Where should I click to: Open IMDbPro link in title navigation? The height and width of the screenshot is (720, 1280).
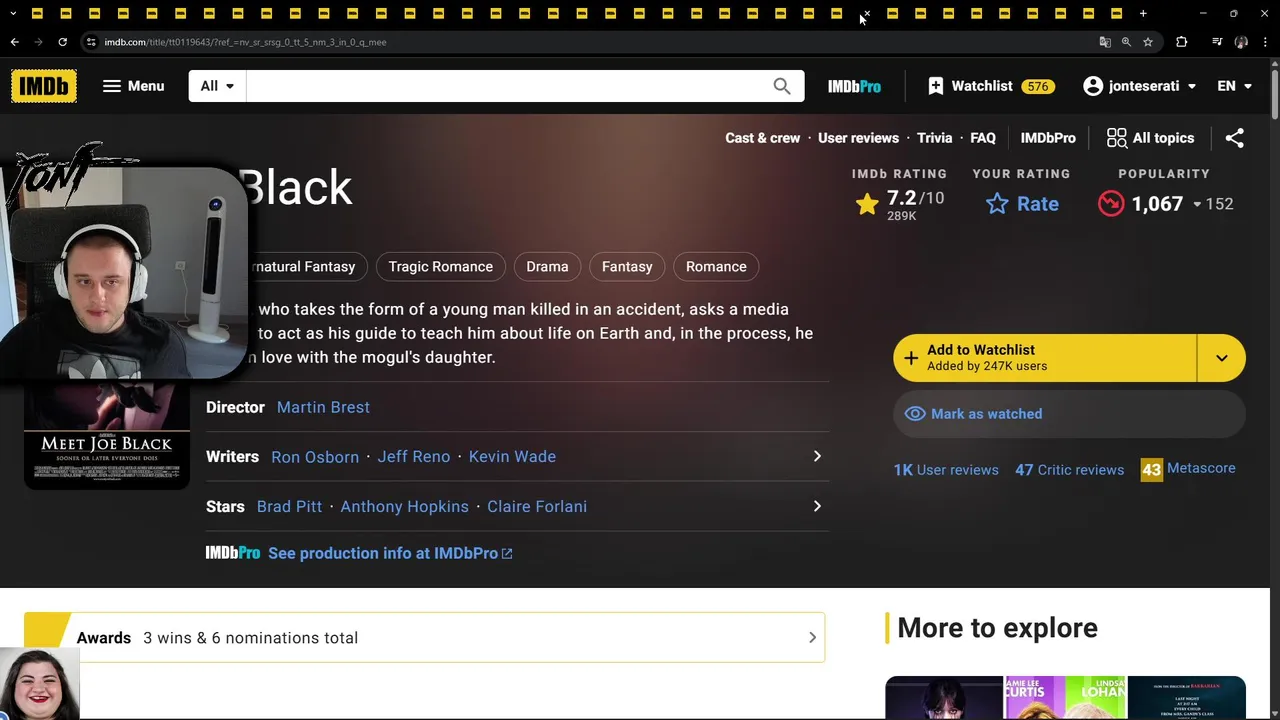(1048, 138)
